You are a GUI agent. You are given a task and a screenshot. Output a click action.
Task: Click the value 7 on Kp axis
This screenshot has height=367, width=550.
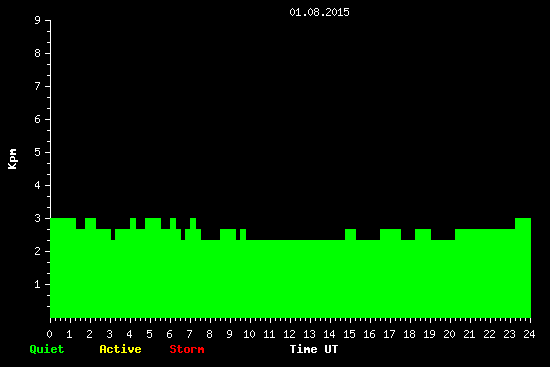(x=37, y=86)
